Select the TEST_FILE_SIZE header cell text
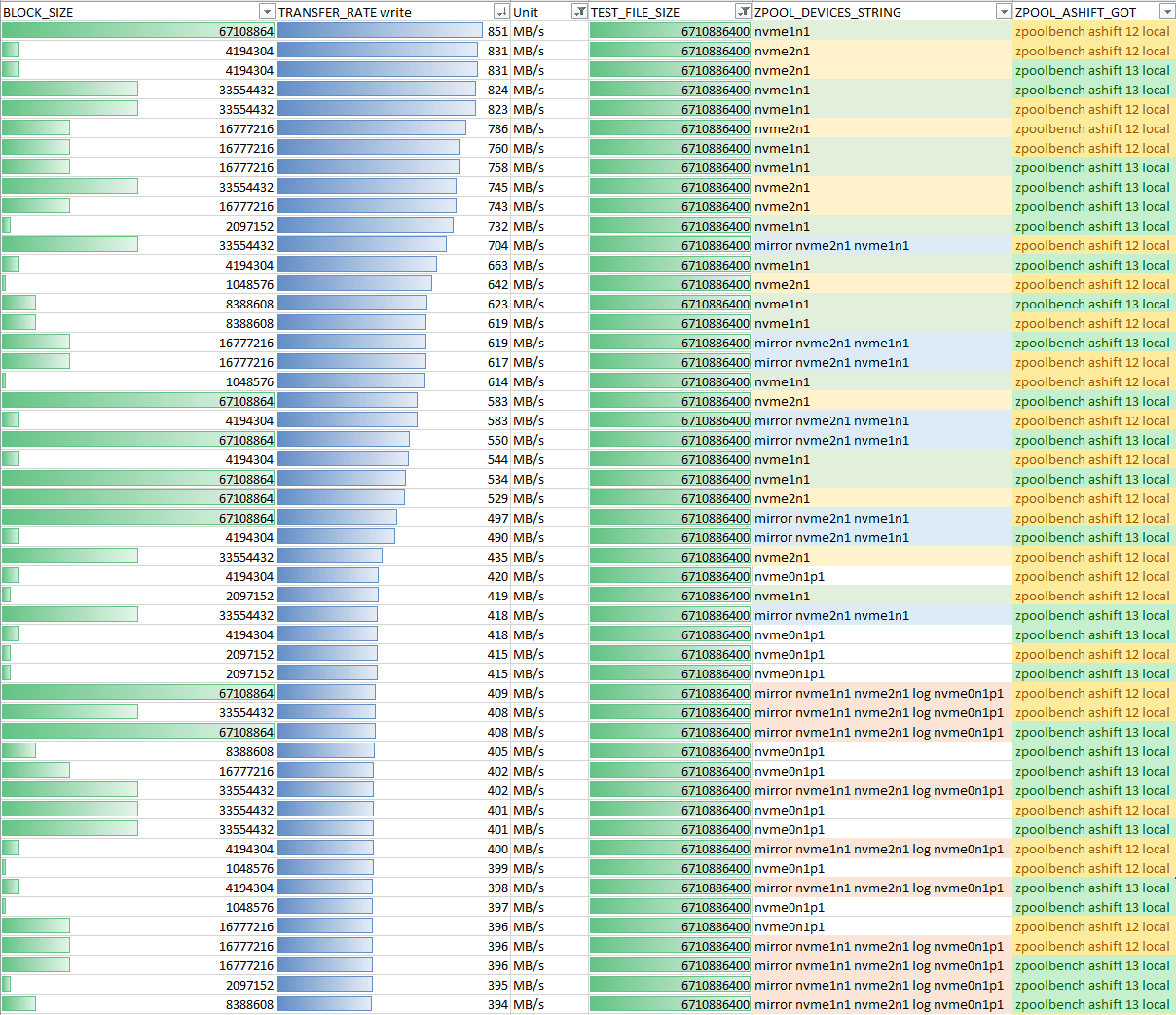The image size is (1176, 1015). (635, 12)
